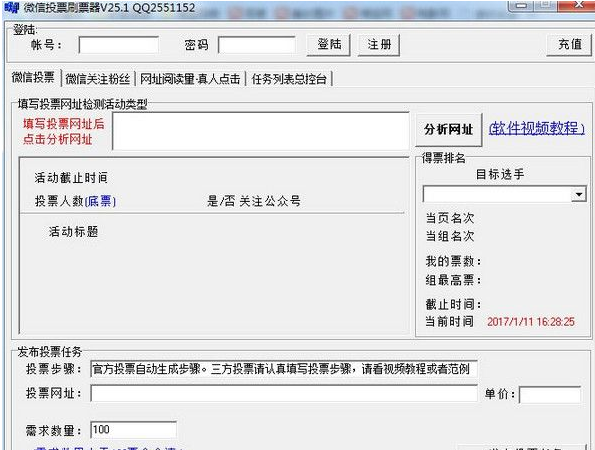Click the app icon in title bar
The width and height of the screenshot is (595, 450).
(x=12, y=7)
